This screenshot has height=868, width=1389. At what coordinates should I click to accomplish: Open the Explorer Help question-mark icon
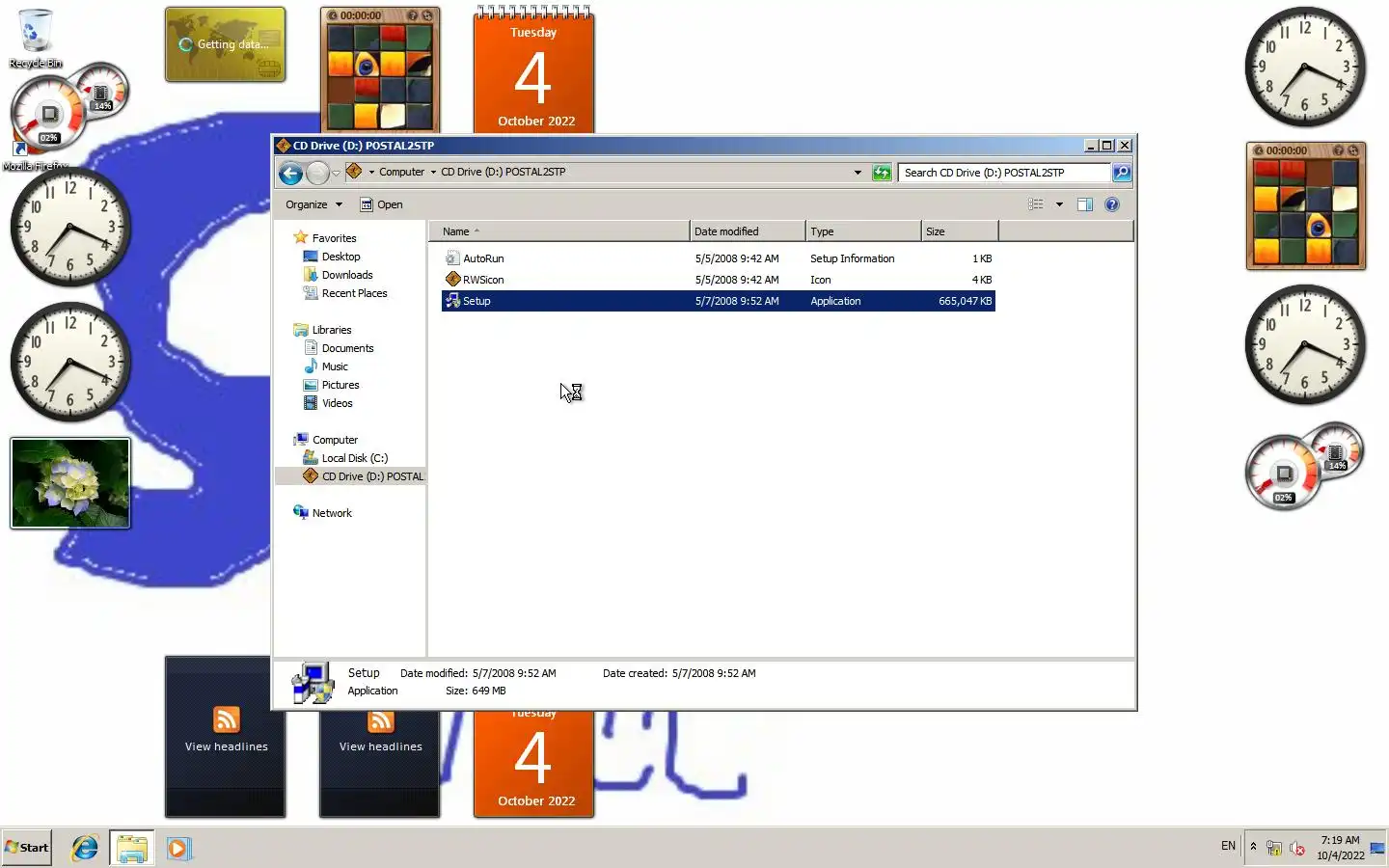pos(1112,204)
